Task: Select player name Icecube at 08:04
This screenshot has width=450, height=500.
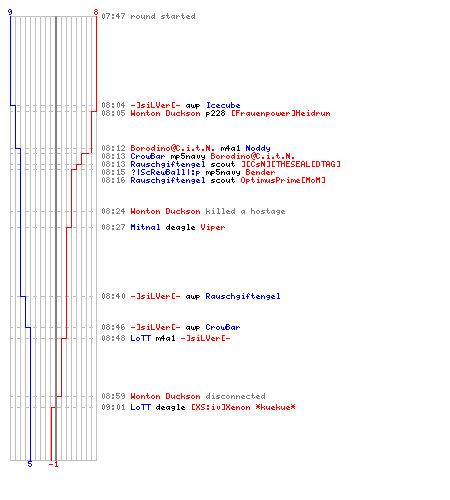Action: tap(223, 105)
